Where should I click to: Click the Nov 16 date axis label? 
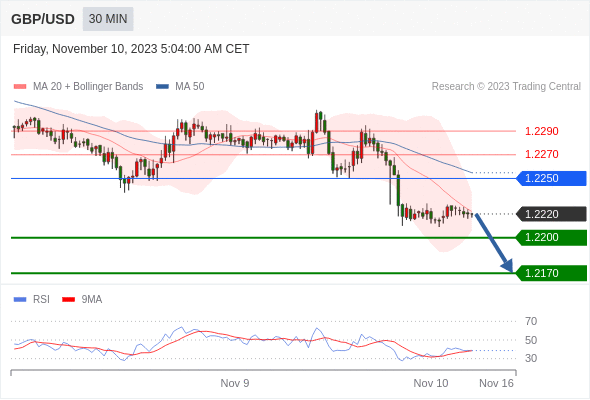click(x=496, y=383)
